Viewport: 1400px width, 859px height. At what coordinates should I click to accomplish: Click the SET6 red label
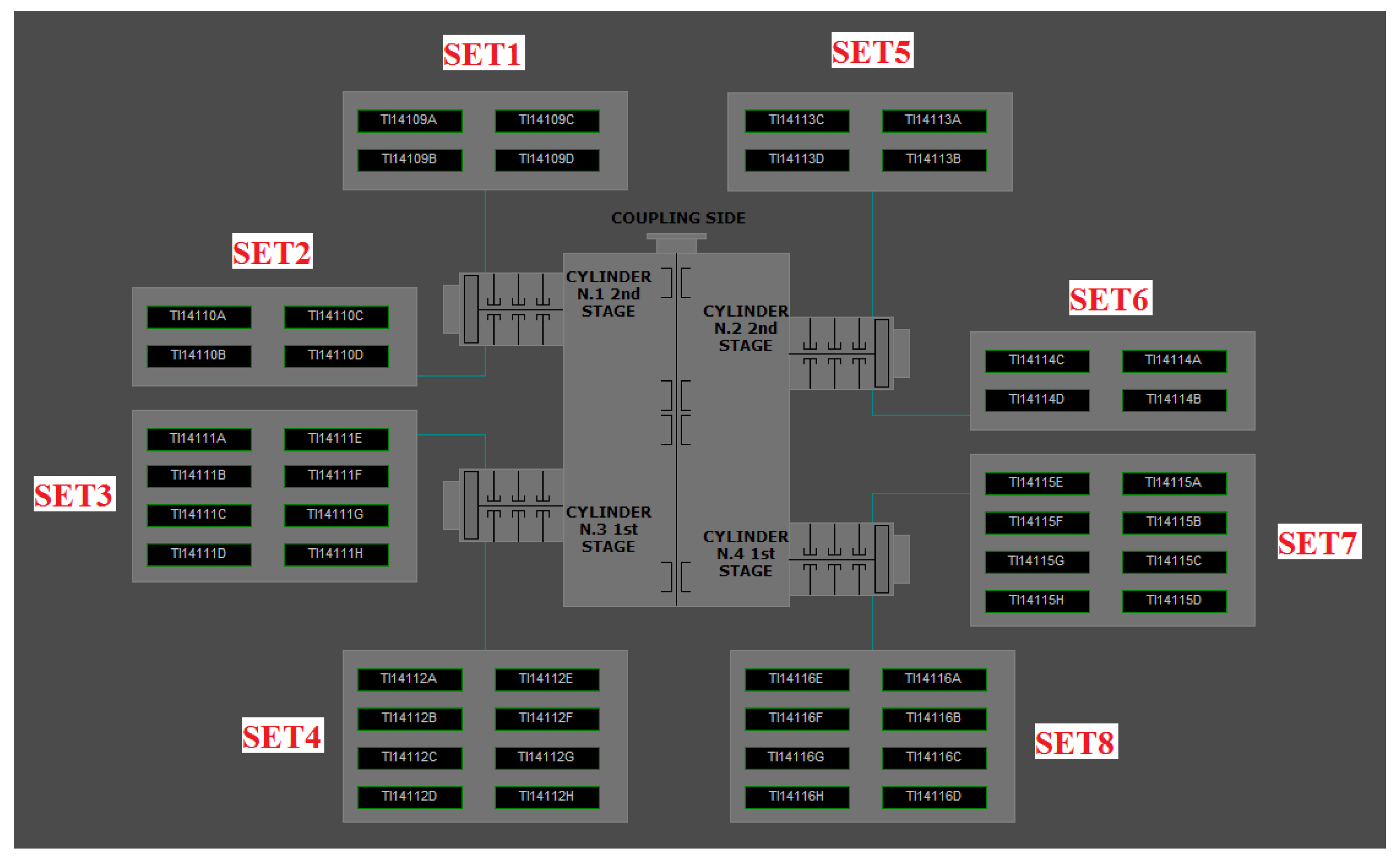click(1110, 298)
